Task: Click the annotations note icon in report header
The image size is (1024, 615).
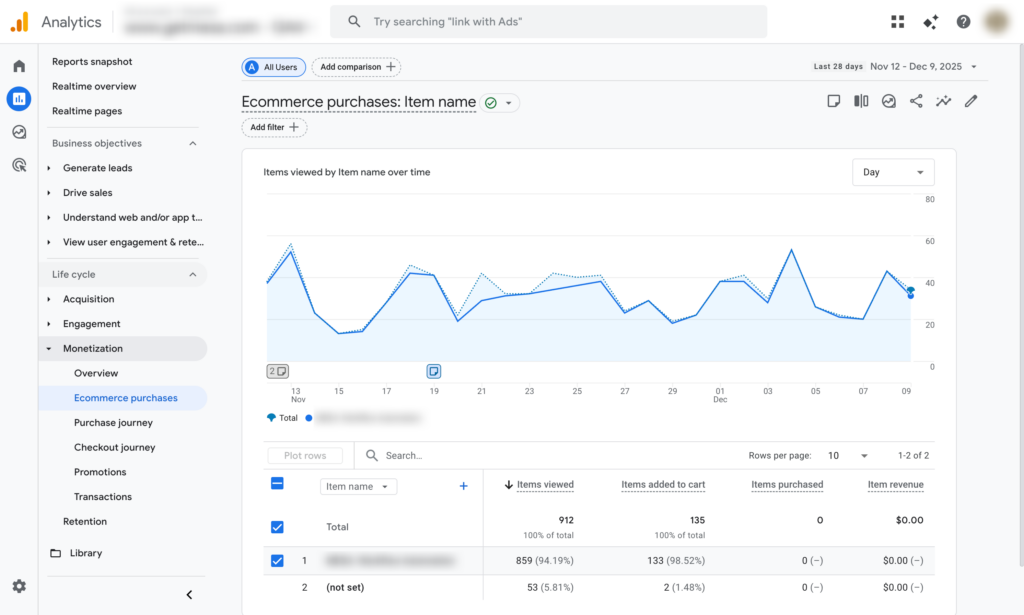Action: [833, 101]
